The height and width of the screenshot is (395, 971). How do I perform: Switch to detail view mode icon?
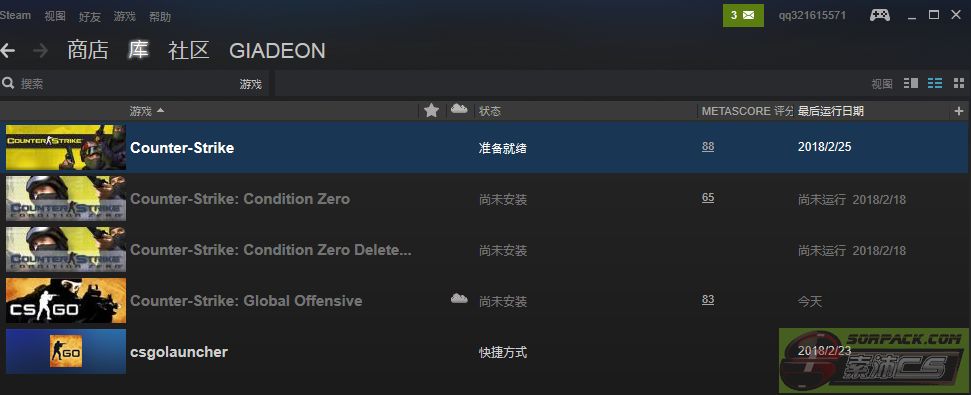(911, 84)
